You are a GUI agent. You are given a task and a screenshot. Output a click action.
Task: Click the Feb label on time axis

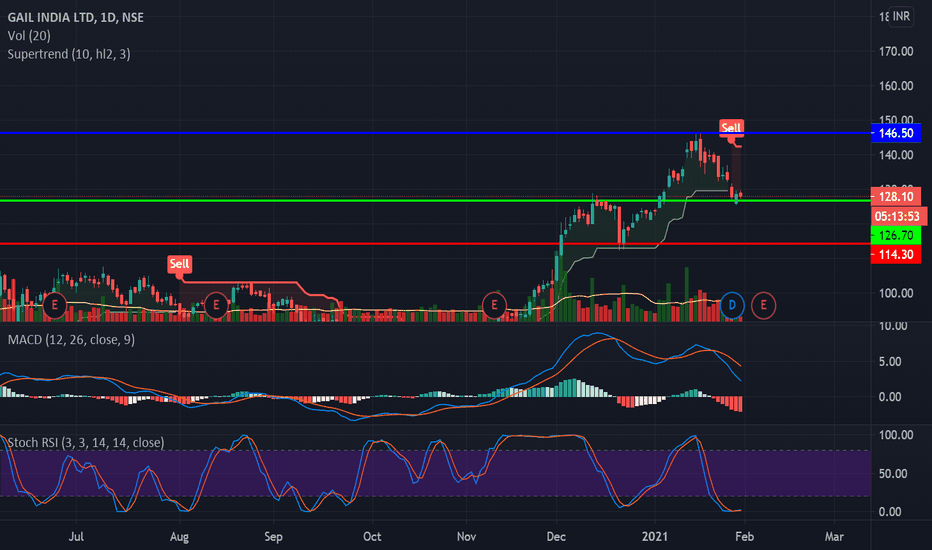coord(745,536)
